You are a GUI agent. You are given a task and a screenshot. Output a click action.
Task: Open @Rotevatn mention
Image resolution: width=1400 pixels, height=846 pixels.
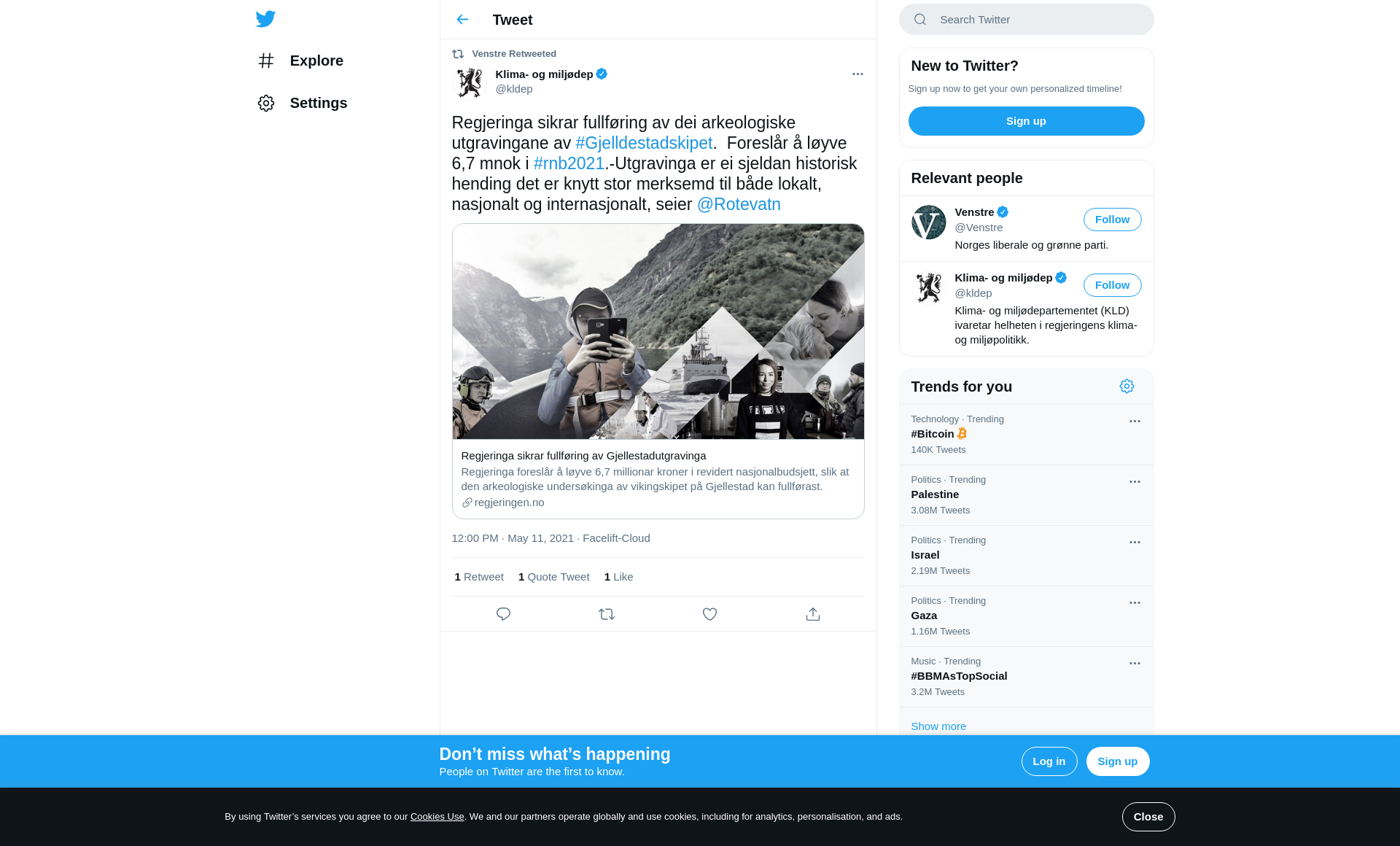[739, 204]
